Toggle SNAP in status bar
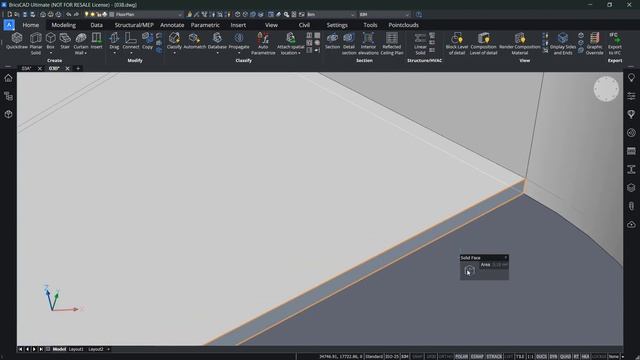Image resolution: width=640 pixels, height=360 pixels. [417, 357]
